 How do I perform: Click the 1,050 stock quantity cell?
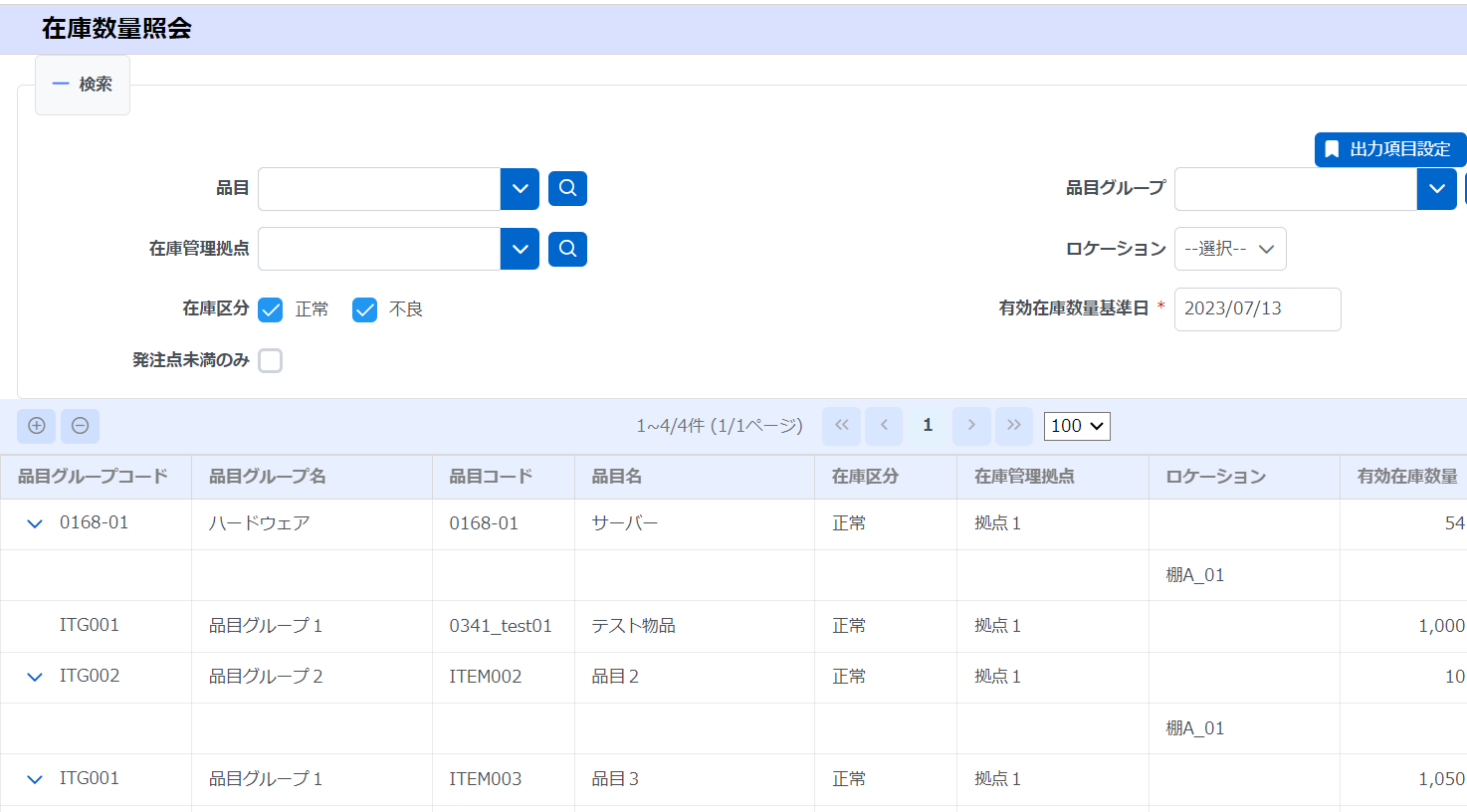1403,780
